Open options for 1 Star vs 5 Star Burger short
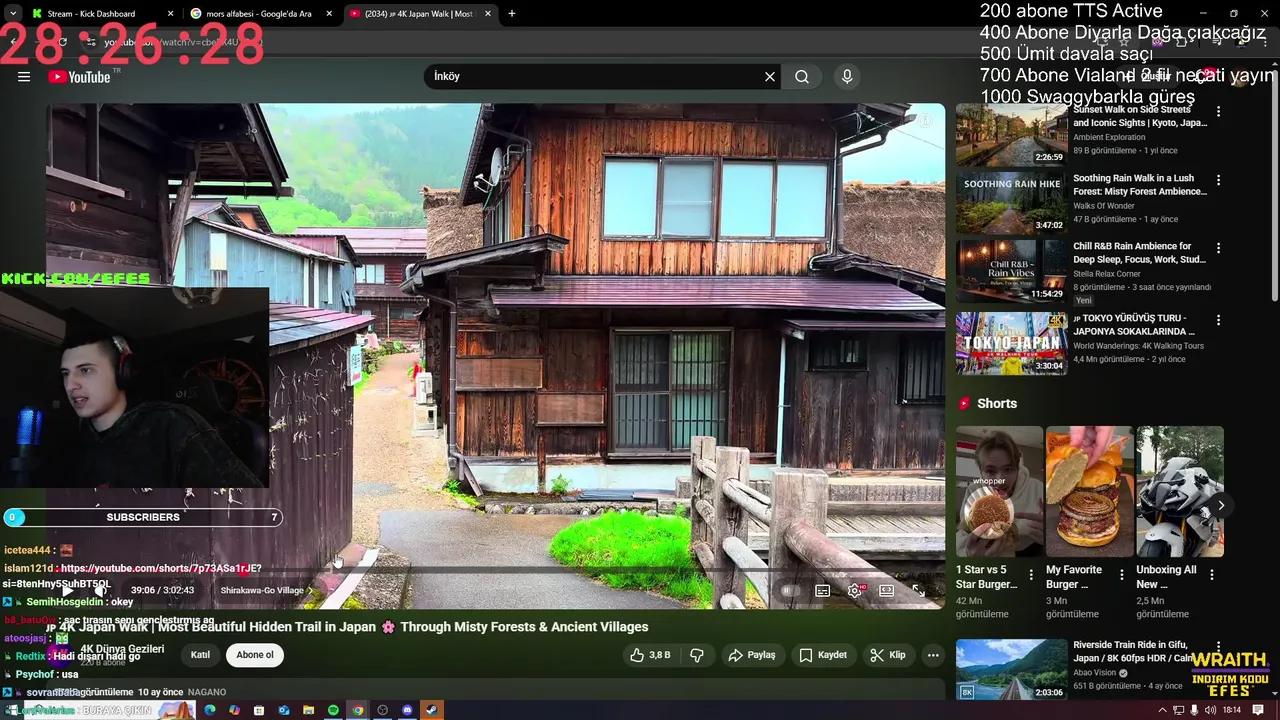The height and width of the screenshot is (720, 1280). (1031, 575)
